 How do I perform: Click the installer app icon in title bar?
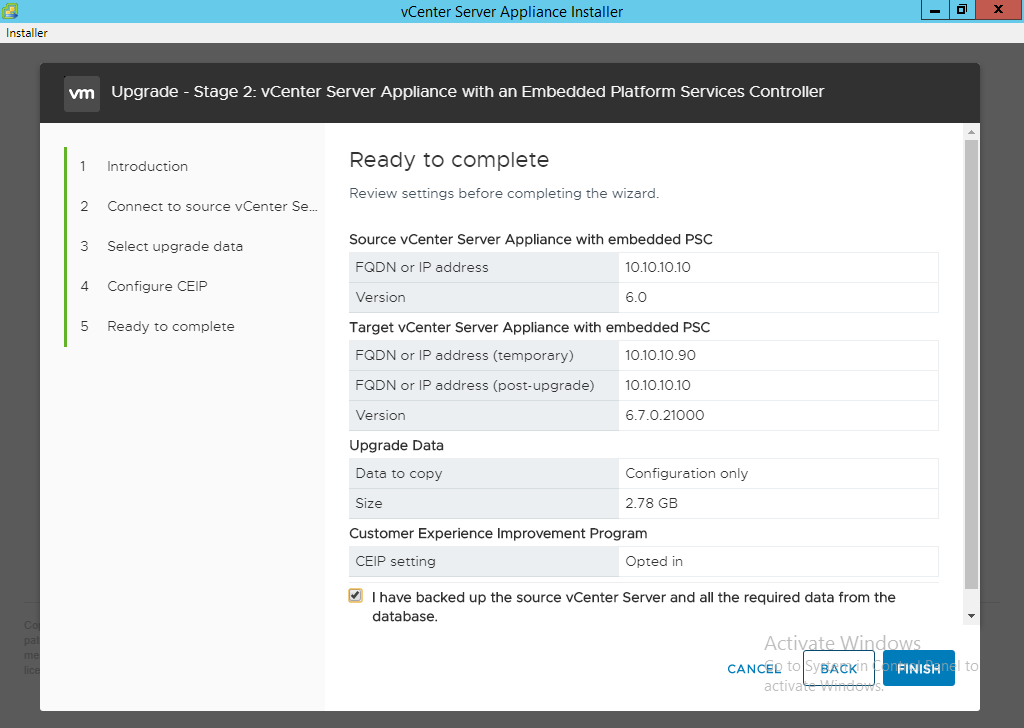[x=10, y=11]
